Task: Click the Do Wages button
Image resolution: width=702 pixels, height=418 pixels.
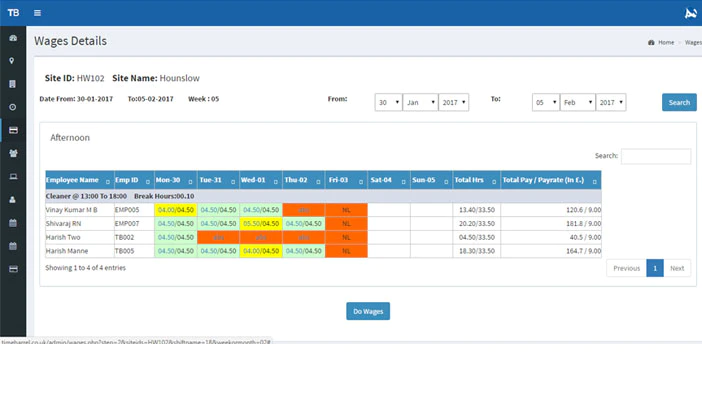Action: pyautogui.click(x=368, y=311)
